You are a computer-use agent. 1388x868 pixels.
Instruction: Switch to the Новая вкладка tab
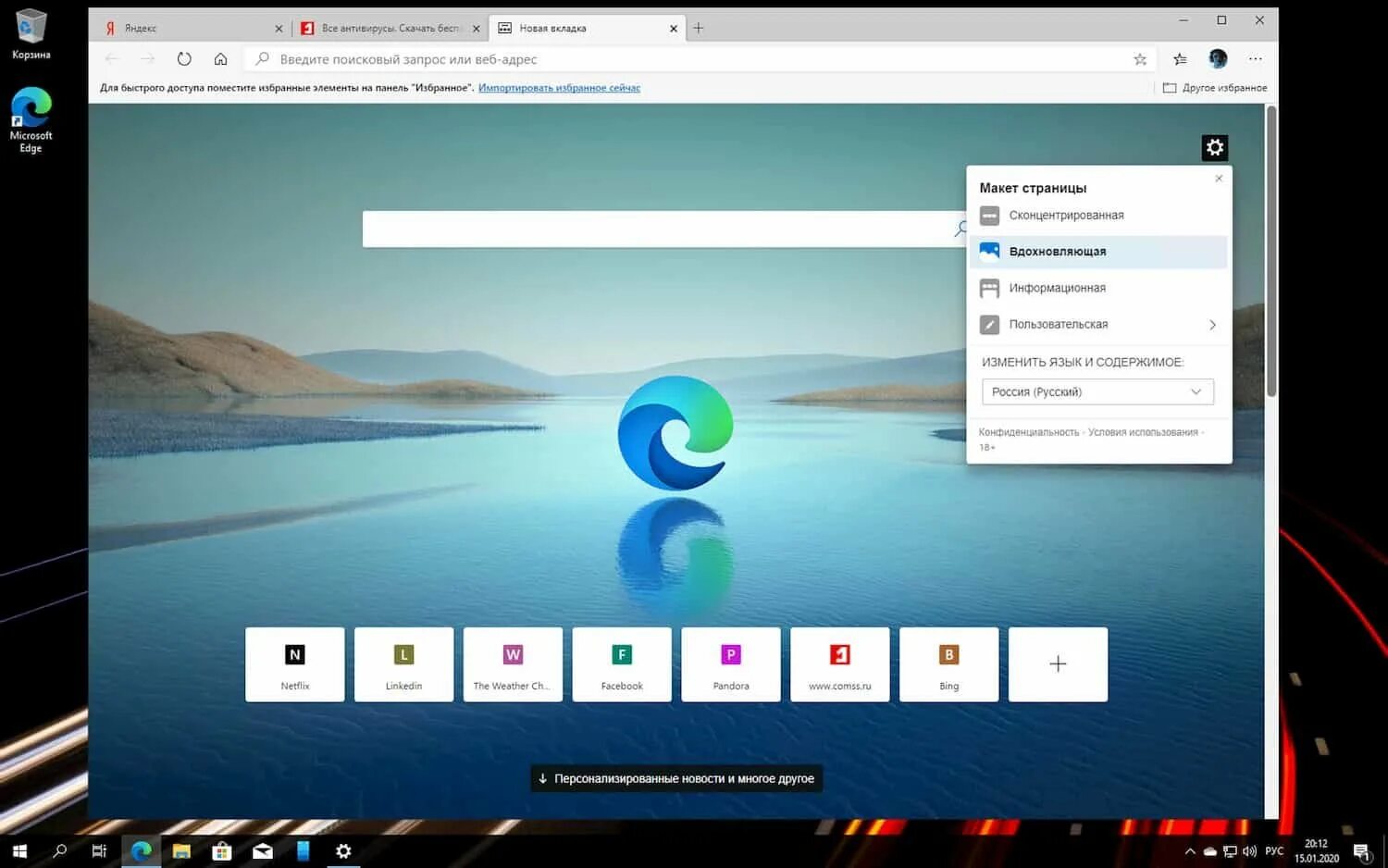pyautogui.click(x=574, y=28)
